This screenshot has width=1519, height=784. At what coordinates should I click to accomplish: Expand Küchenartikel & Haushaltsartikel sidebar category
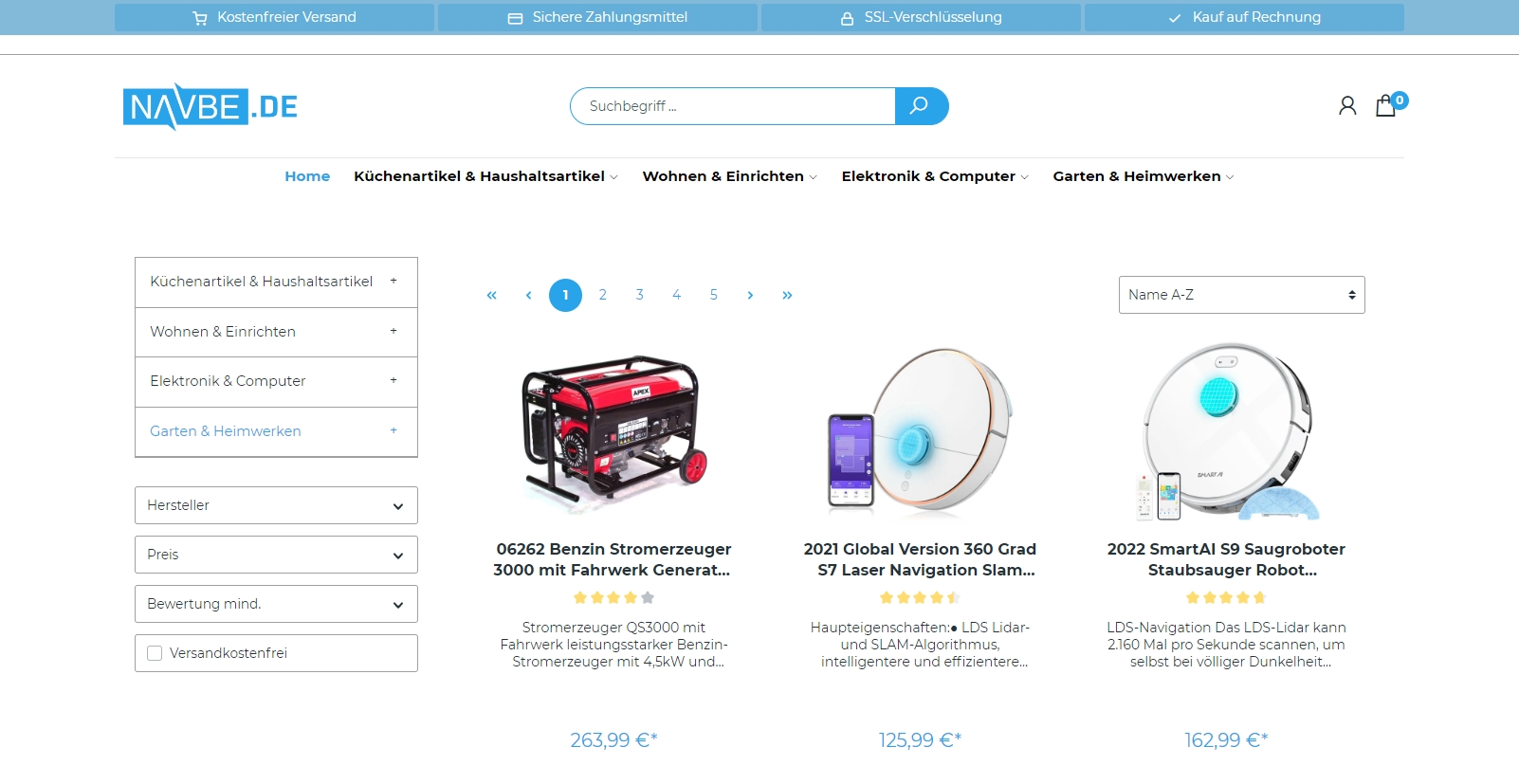tap(393, 282)
